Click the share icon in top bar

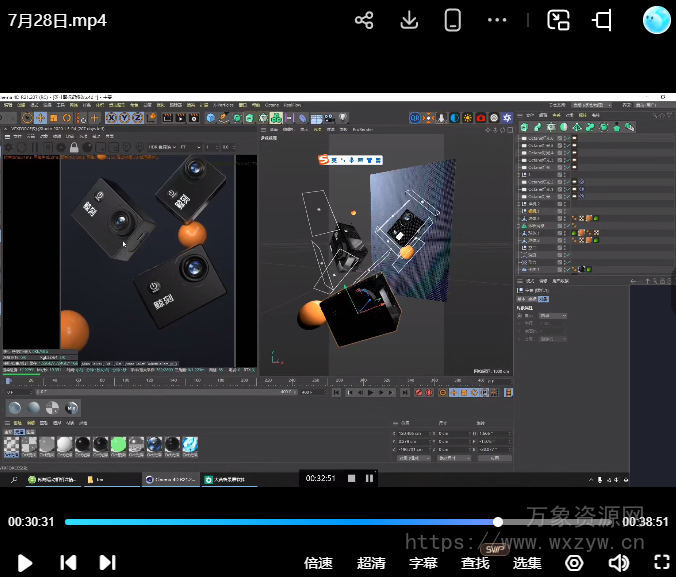pyautogui.click(x=364, y=20)
